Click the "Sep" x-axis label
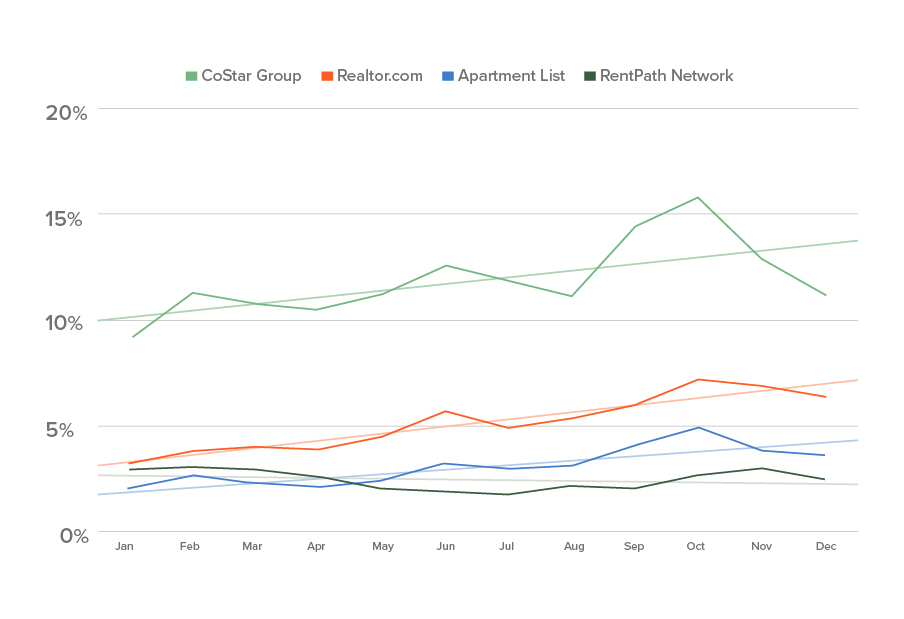 click(634, 546)
